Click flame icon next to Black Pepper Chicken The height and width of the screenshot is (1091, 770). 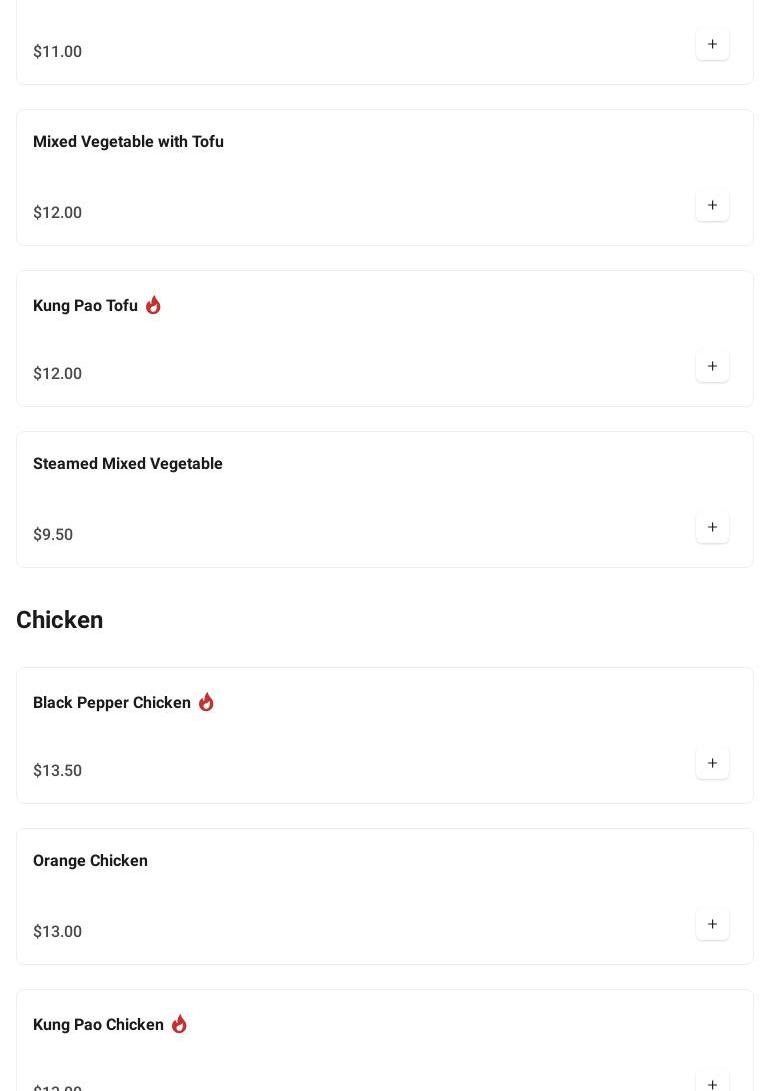[x=206, y=702]
